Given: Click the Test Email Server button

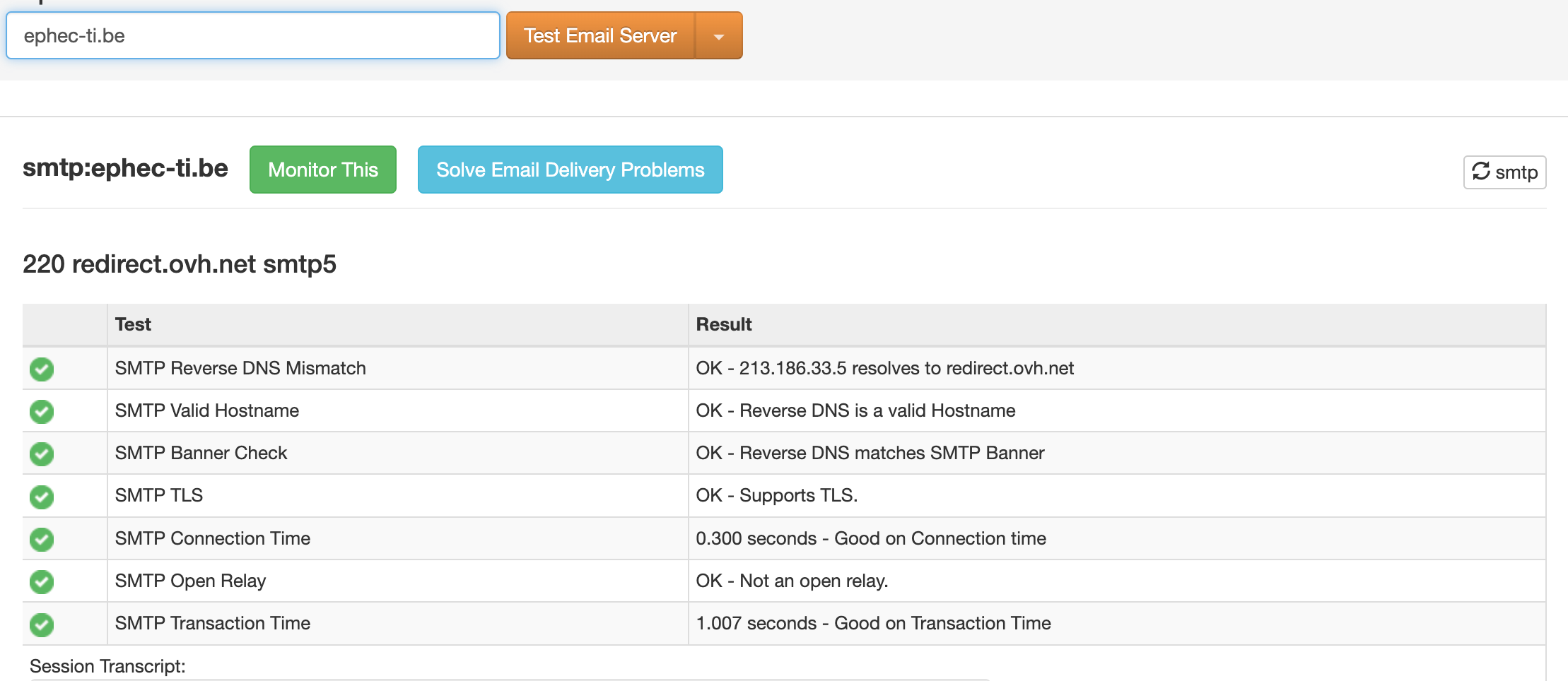Looking at the screenshot, I should tap(600, 35).
